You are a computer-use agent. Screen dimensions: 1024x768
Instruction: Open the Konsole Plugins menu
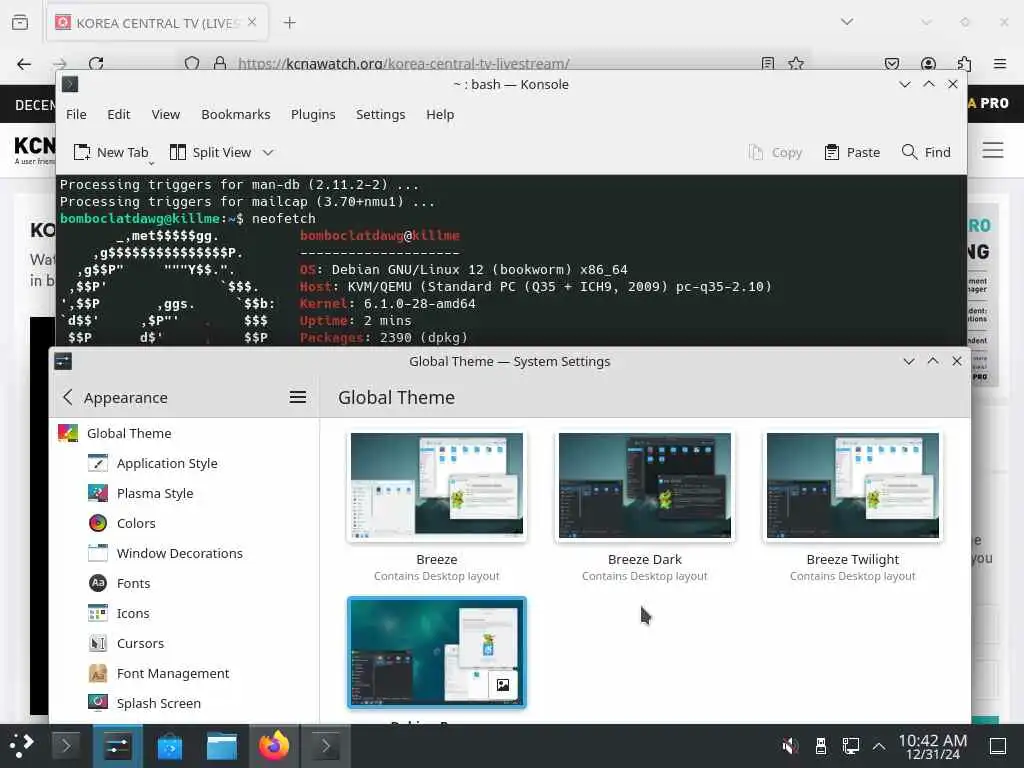tap(313, 114)
